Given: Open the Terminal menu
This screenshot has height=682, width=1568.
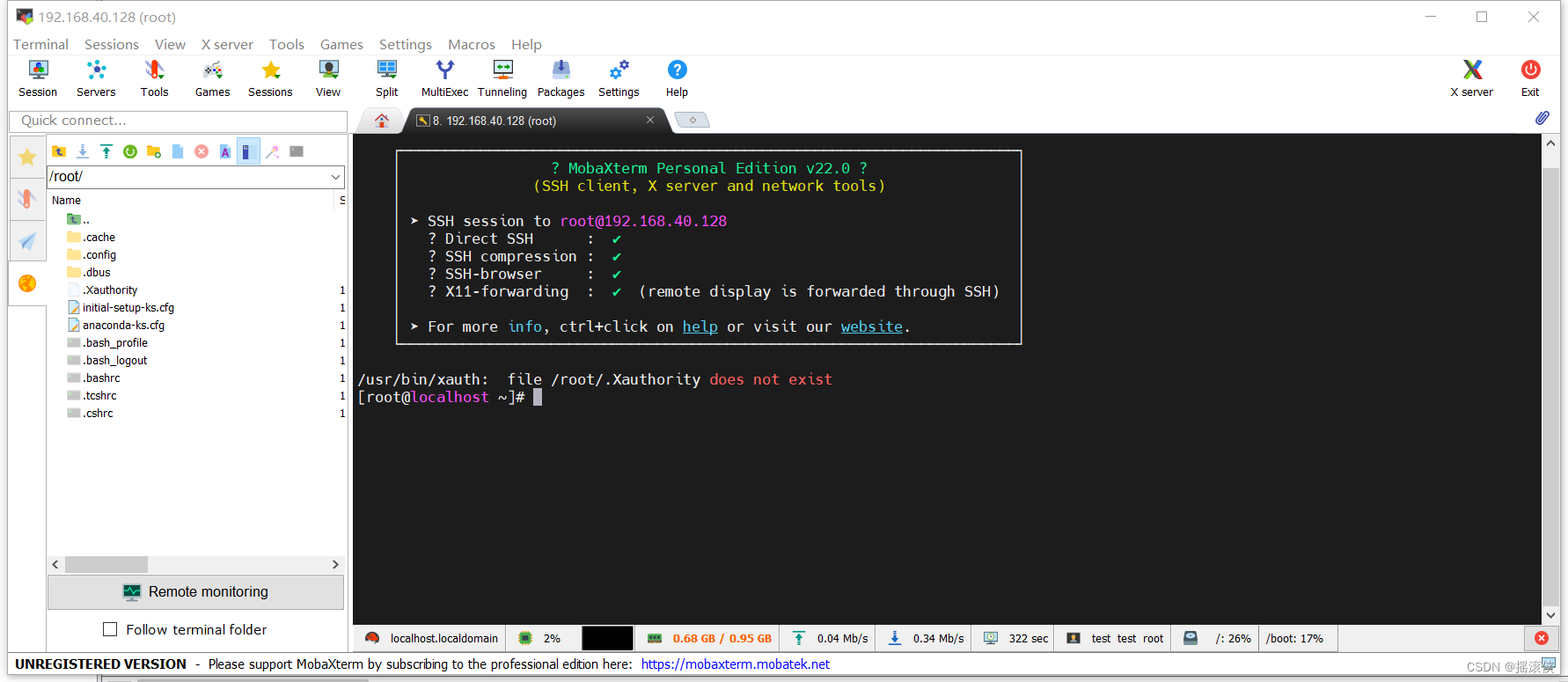Looking at the screenshot, I should 40,44.
